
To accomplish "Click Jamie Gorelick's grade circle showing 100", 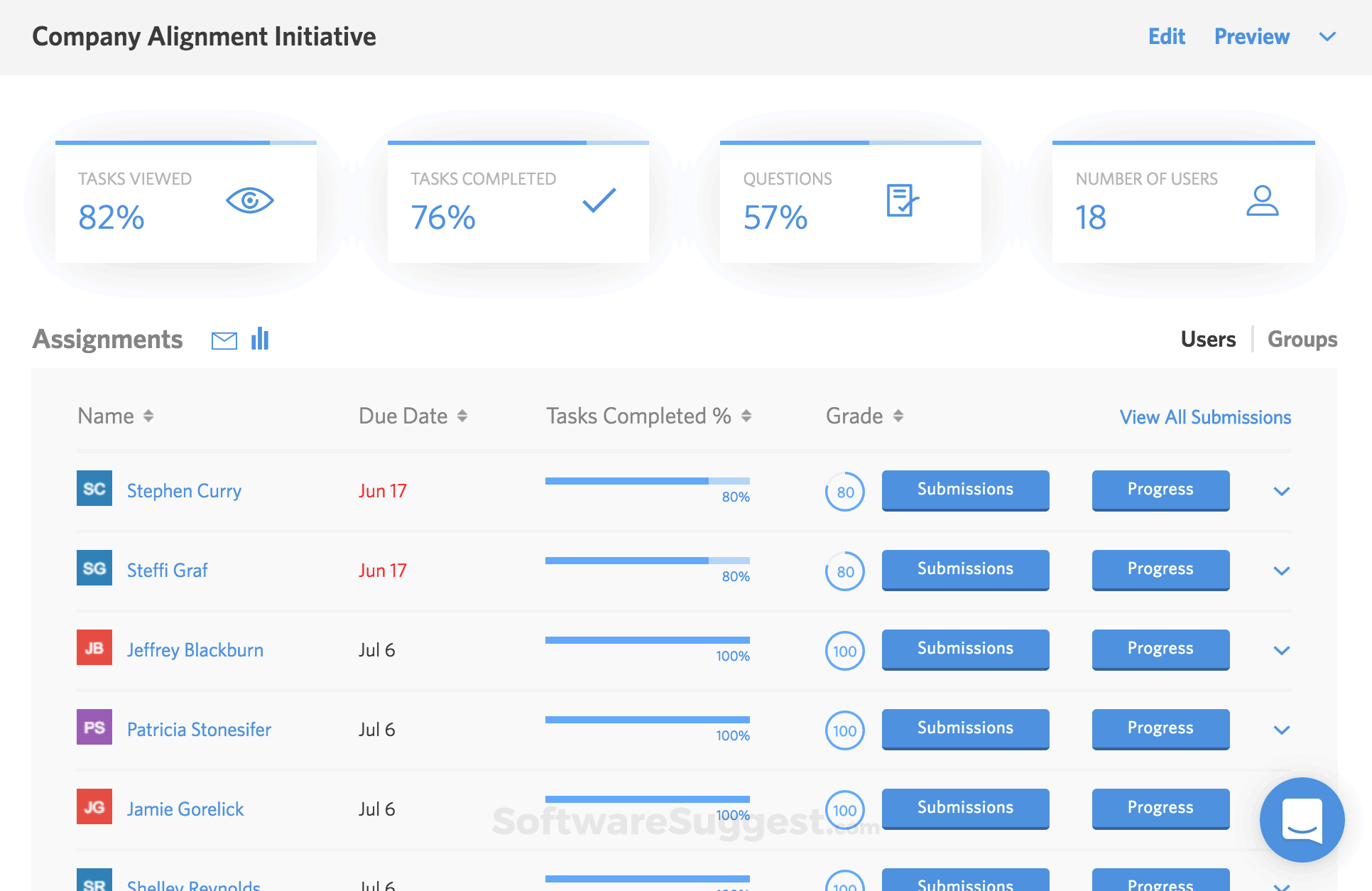I will pos(844,809).
